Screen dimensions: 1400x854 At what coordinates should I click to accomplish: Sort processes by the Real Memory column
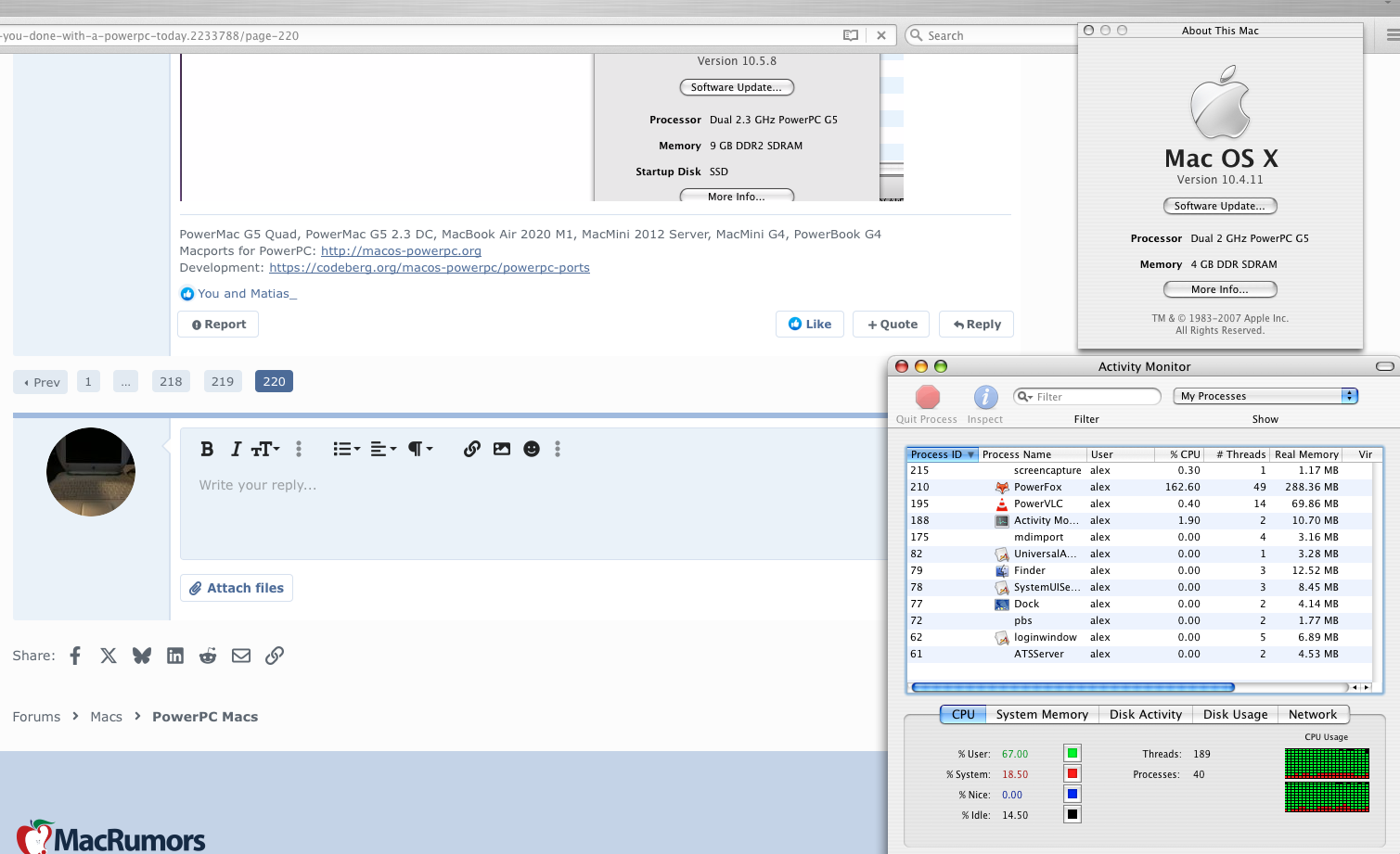point(1306,454)
